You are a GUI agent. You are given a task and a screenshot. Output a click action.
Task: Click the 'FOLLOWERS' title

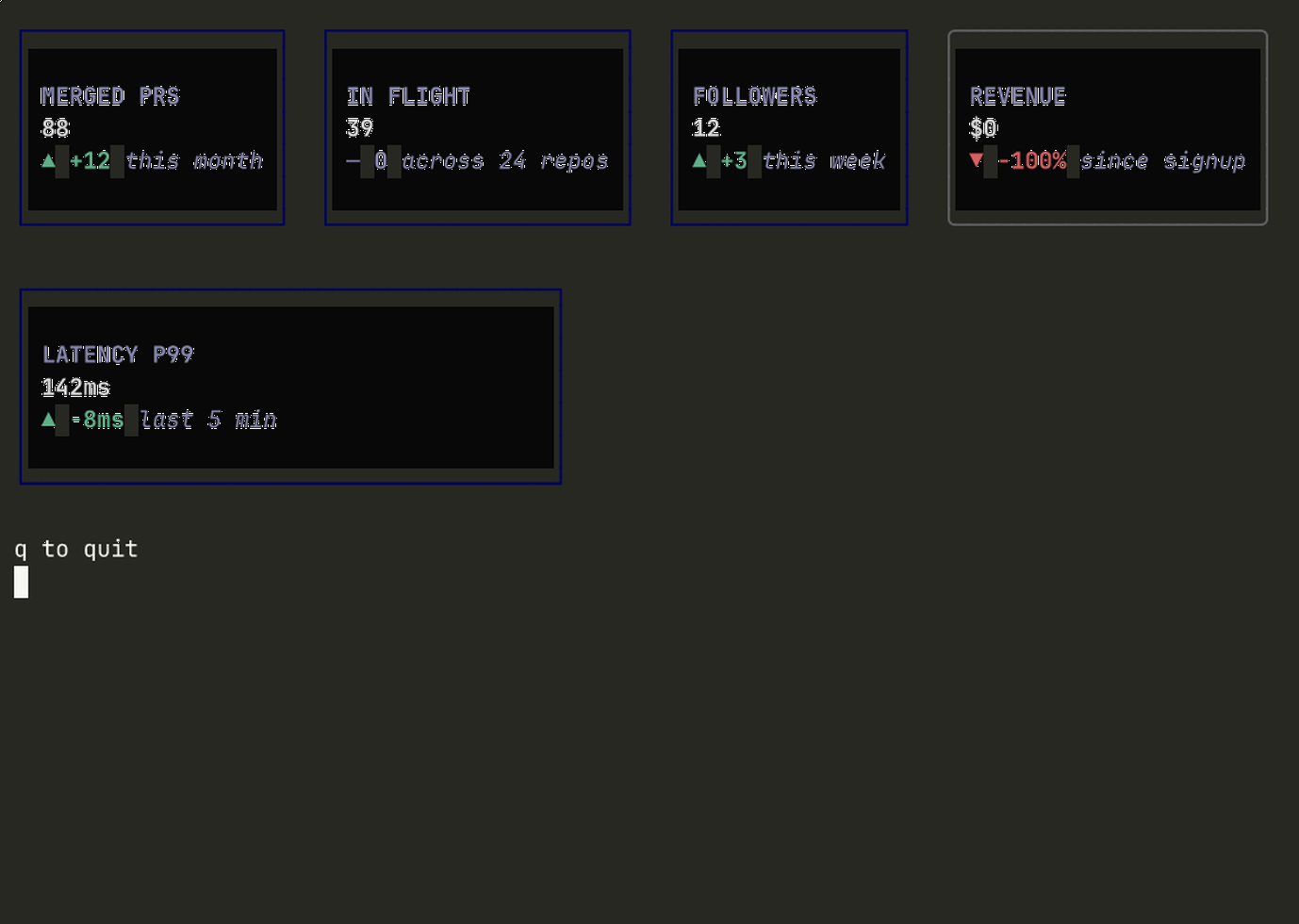click(755, 96)
